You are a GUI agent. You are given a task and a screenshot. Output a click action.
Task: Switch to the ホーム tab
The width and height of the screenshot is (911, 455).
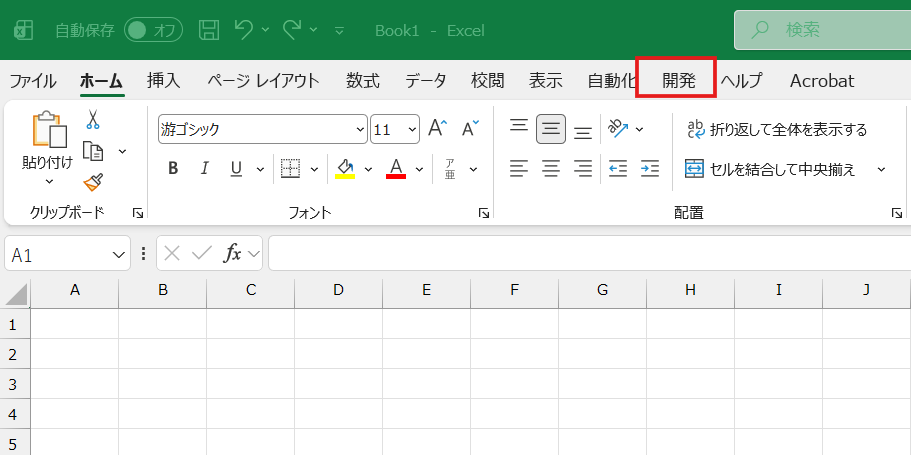click(x=102, y=81)
